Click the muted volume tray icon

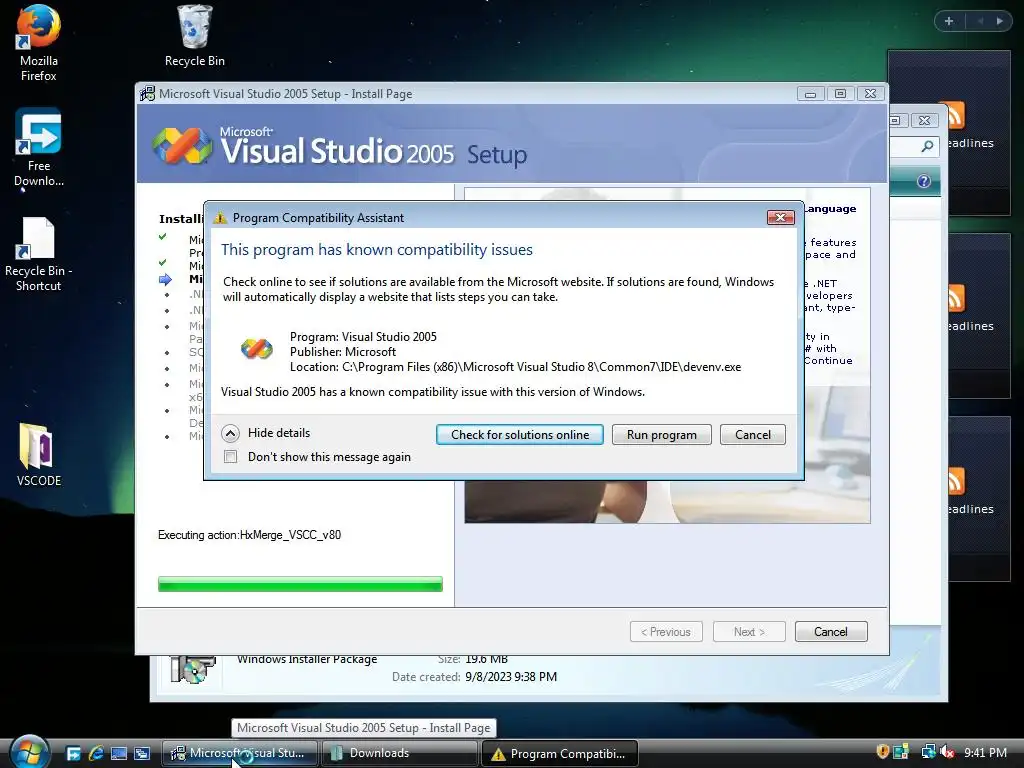click(947, 752)
